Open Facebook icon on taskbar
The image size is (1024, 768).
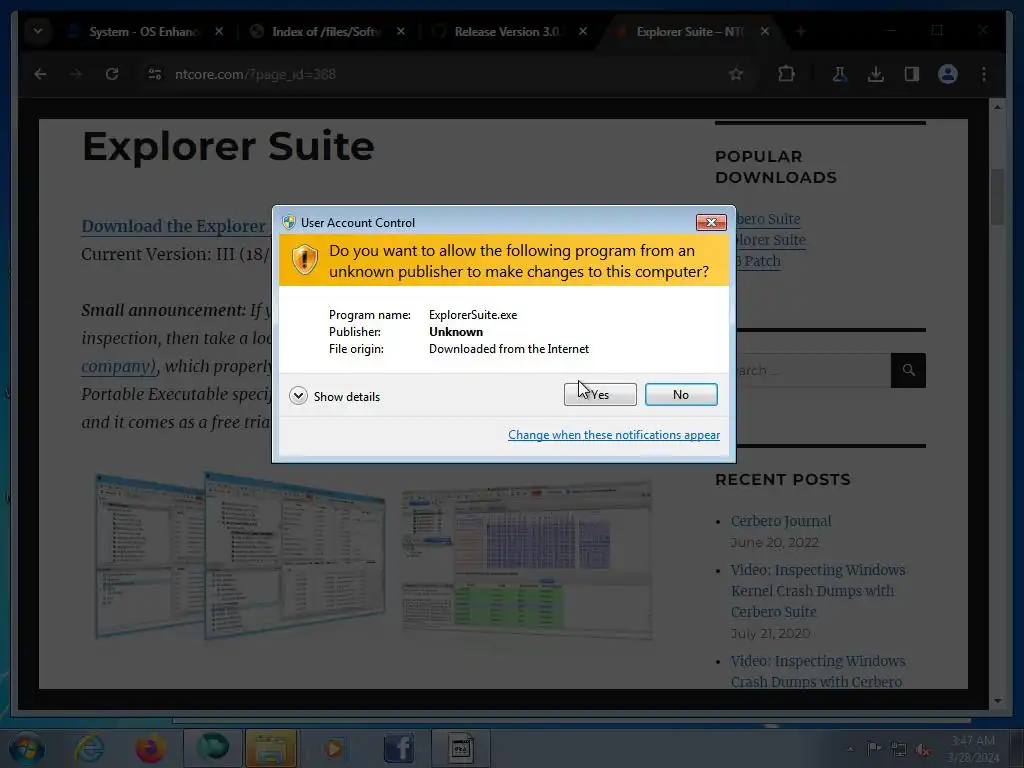(399, 748)
